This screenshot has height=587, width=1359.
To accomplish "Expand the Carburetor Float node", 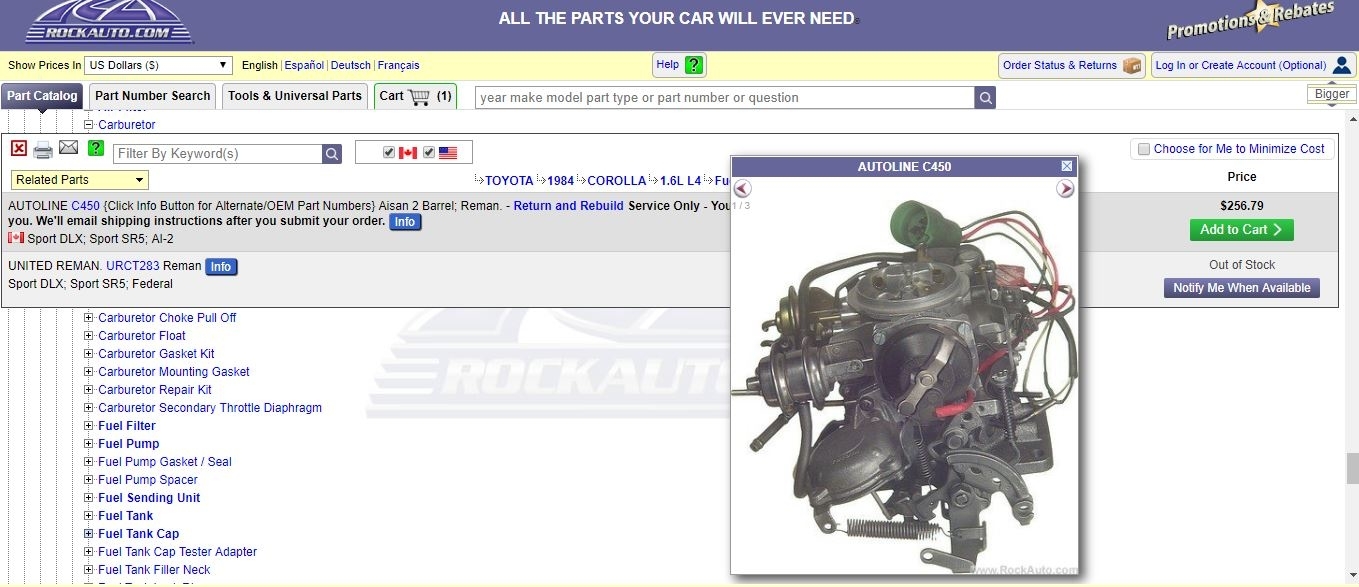I will coord(88,336).
